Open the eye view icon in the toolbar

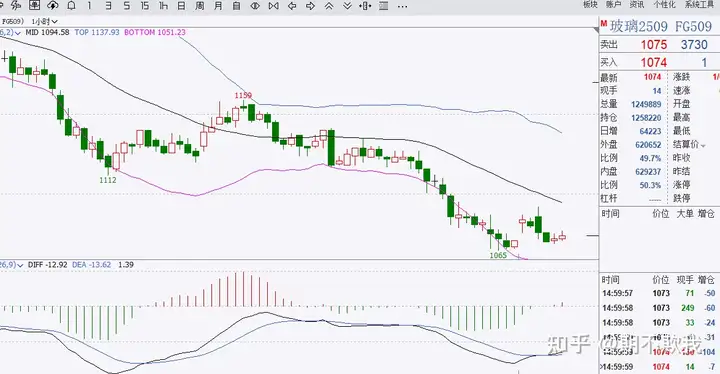255,6
